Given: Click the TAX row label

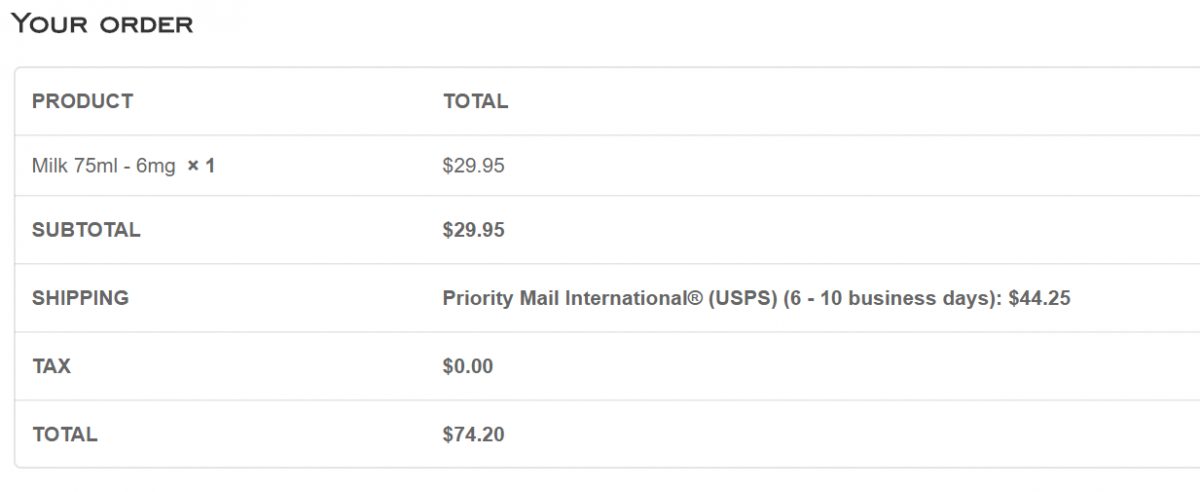Looking at the screenshot, I should [51, 366].
